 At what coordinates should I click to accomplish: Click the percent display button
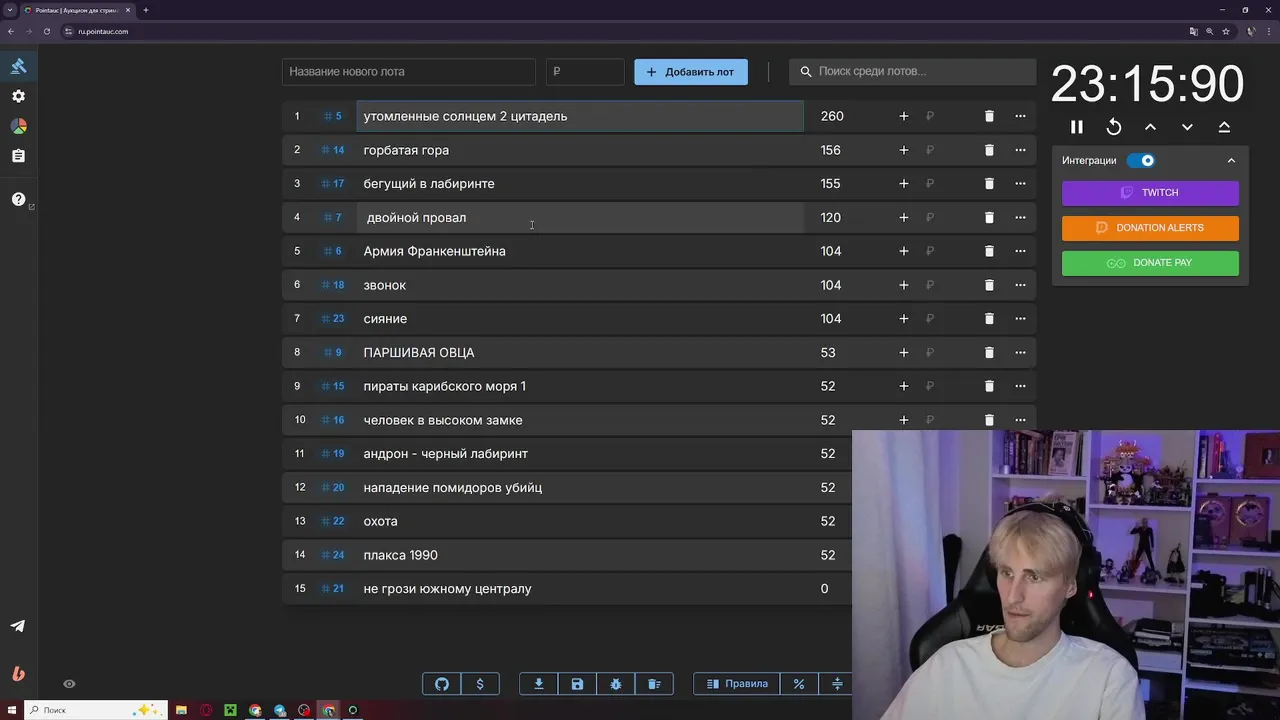click(x=799, y=684)
